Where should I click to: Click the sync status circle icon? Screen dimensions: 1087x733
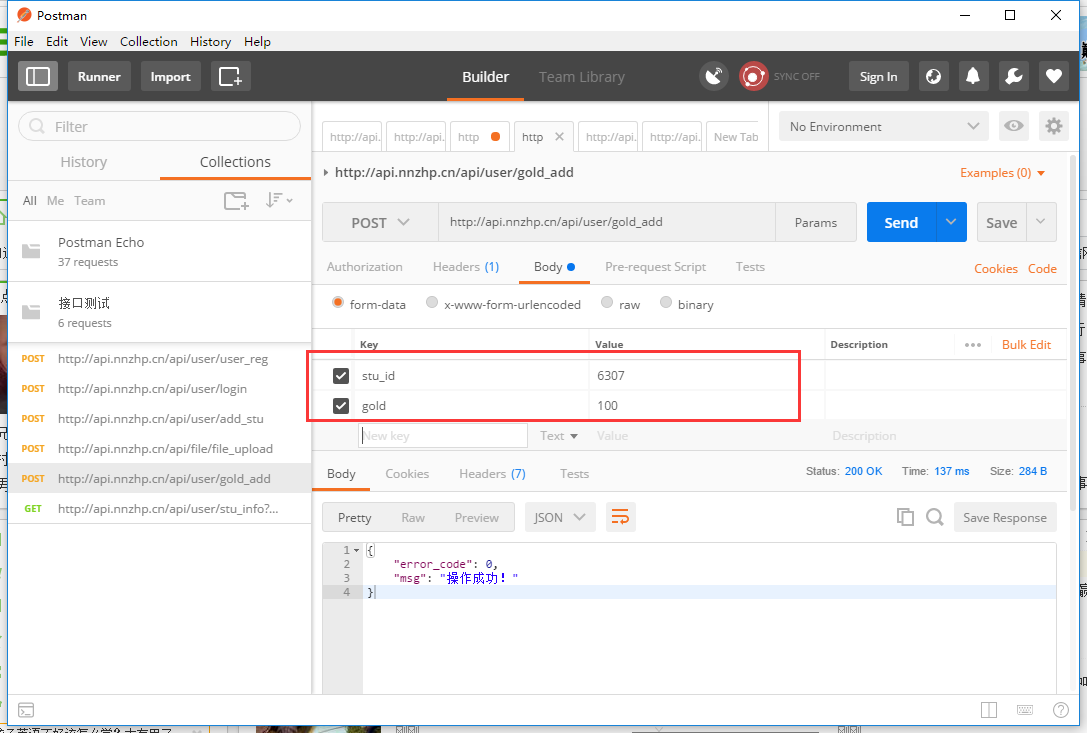pyautogui.click(x=753, y=76)
